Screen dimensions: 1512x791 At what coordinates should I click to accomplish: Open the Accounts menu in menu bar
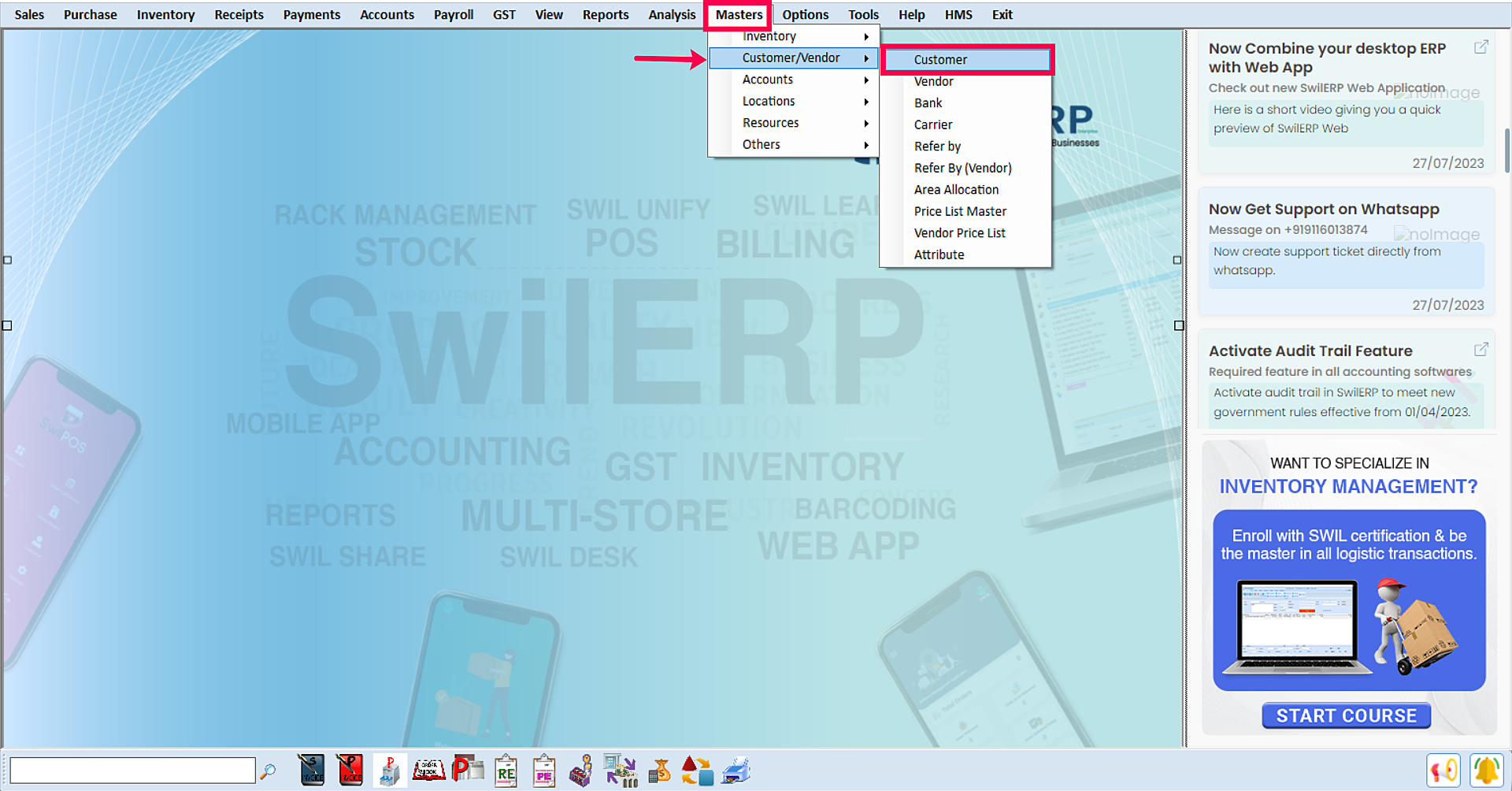[387, 14]
